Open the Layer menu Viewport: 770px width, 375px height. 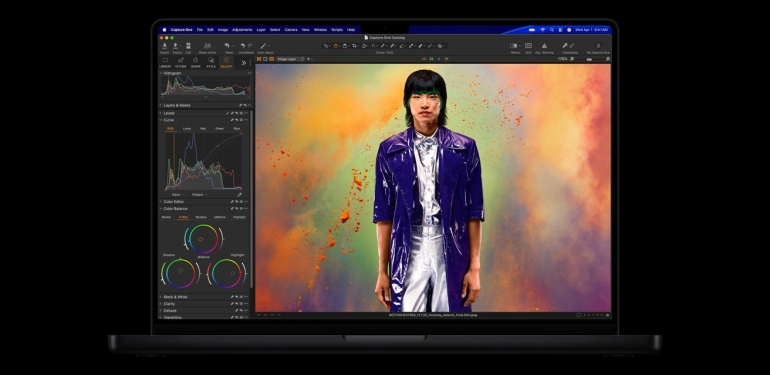(x=261, y=30)
